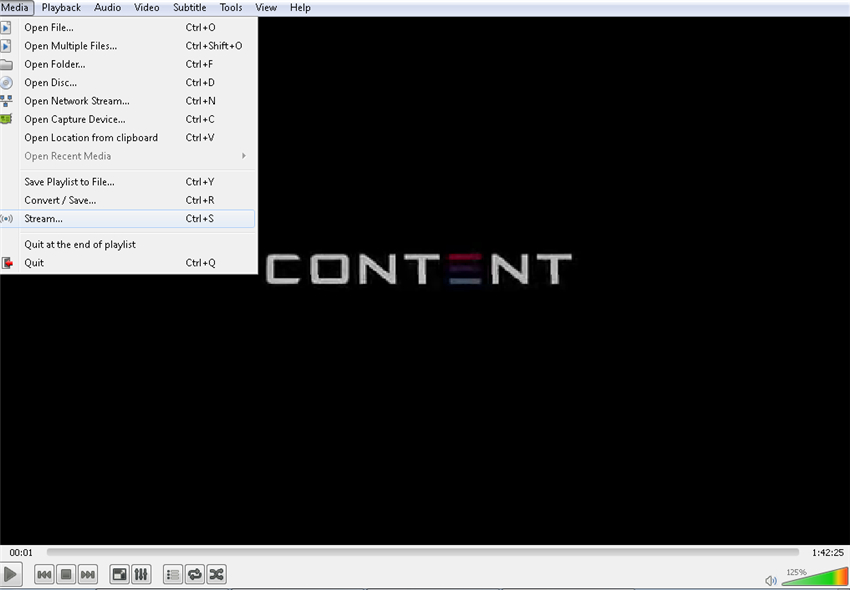Open extended settings equalizer icon
This screenshot has height=590, width=850.
[x=141, y=574]
